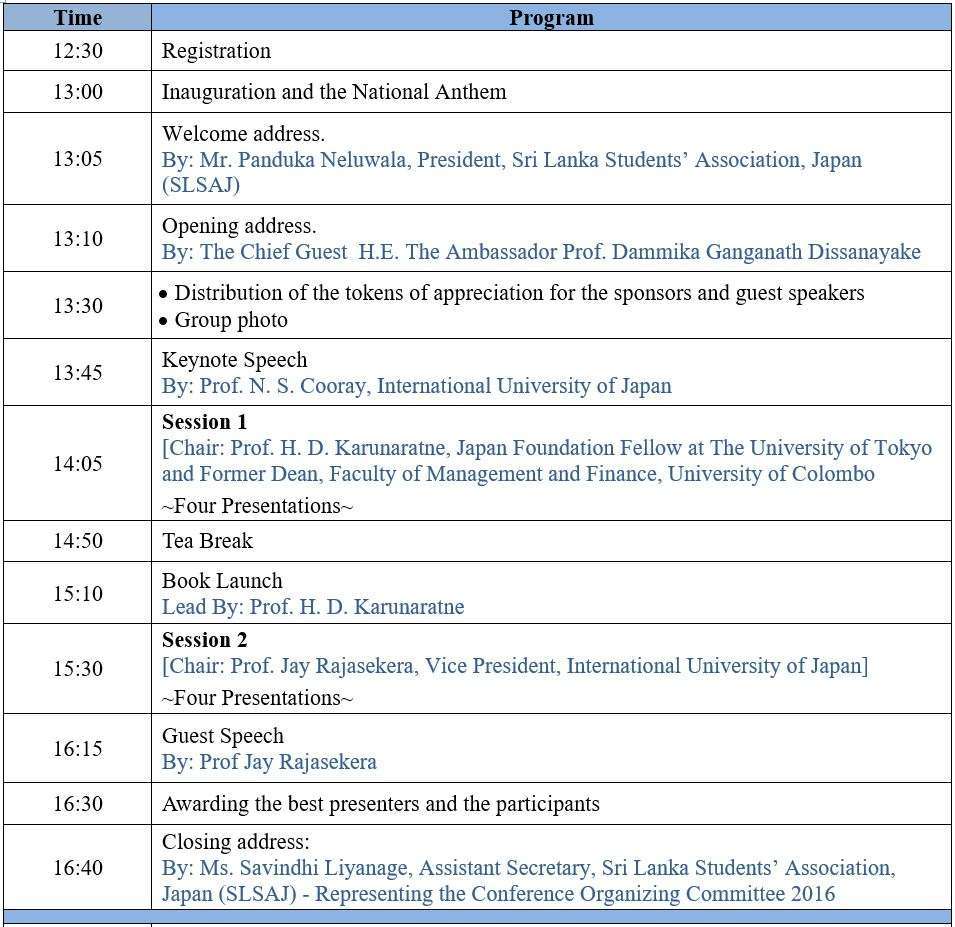Select Inauguration and the National Anthem row
This screenshot has width=955, height=927.
(x=334, y=92)
